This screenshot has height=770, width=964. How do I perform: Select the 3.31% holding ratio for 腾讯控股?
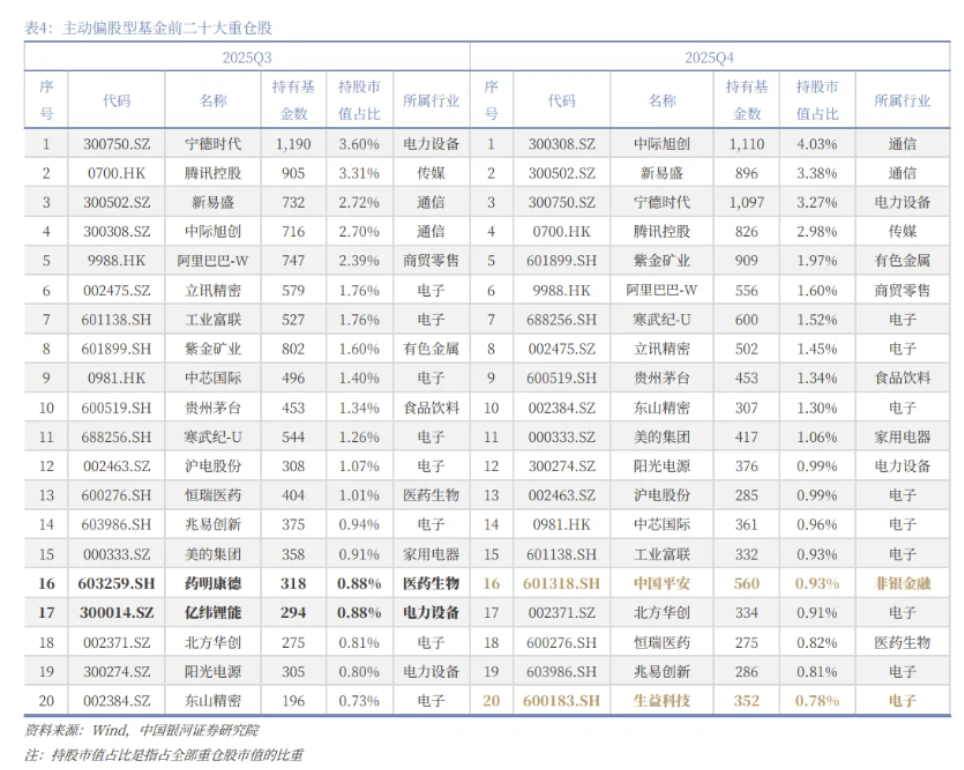[x=359, y=173]
